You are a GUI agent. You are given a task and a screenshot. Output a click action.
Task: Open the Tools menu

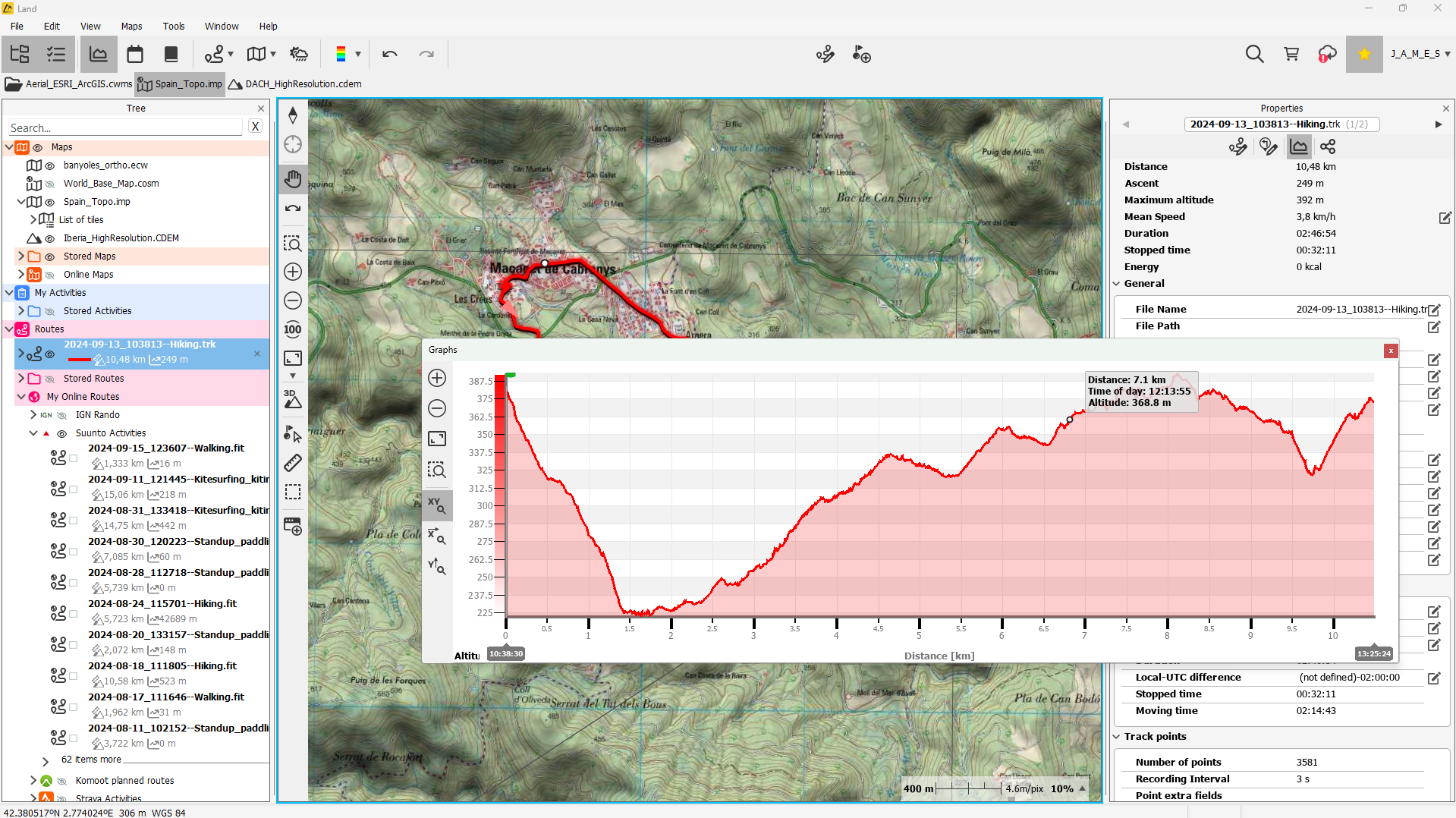(x=174, y=26)
